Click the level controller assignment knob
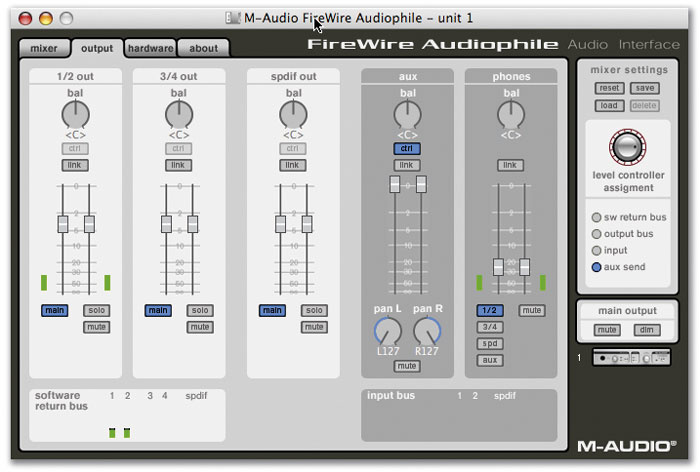 (x=627, y=147)
